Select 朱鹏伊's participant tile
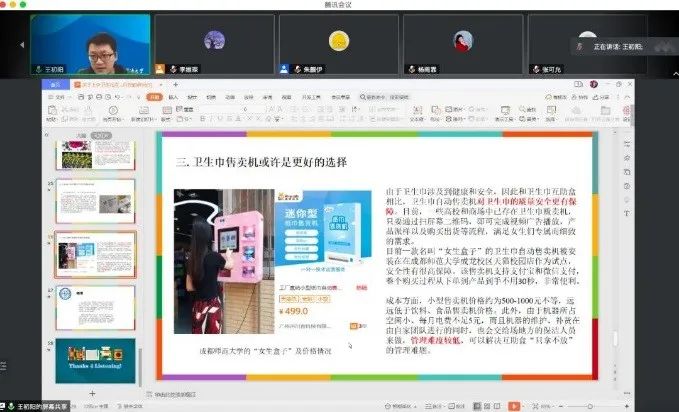 (x=339, y=44)
